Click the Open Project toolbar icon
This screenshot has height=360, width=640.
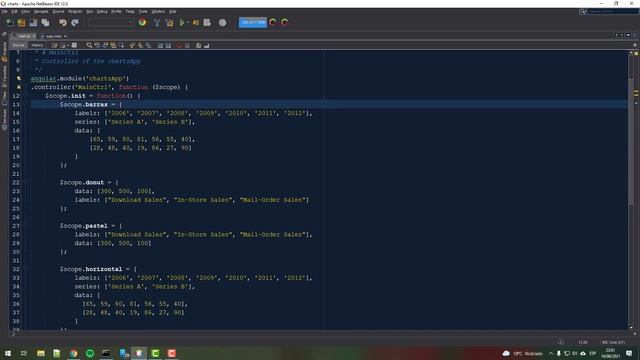pos(33,22)
